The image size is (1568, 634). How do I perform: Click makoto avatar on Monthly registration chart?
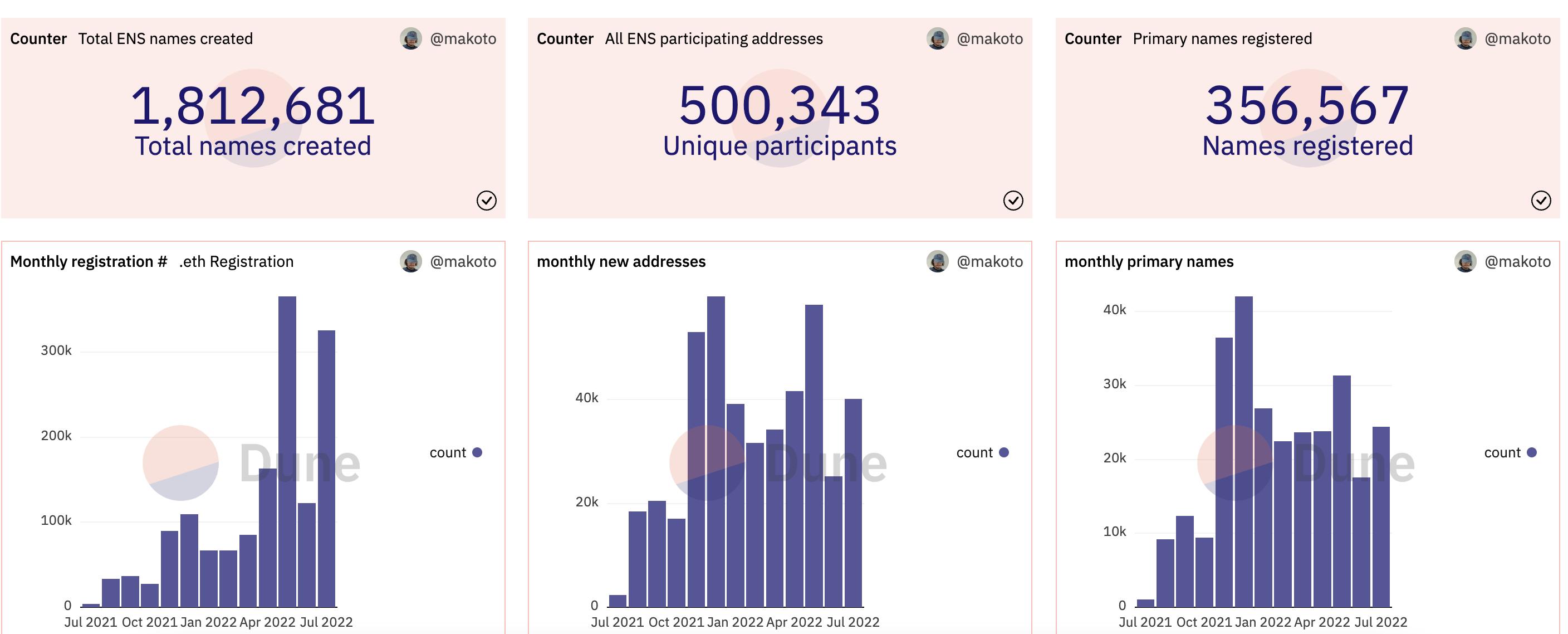pos(411,261)
